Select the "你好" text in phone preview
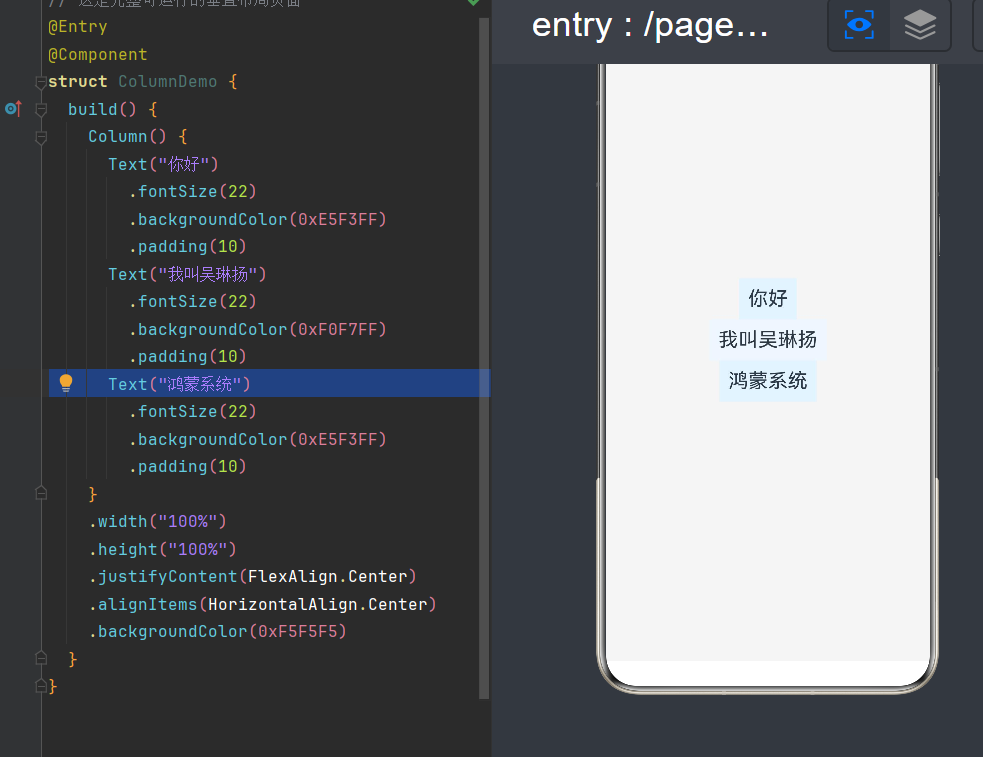Image resolution: width=983 pixels, height=757 pixels. [x=767, y=298]
